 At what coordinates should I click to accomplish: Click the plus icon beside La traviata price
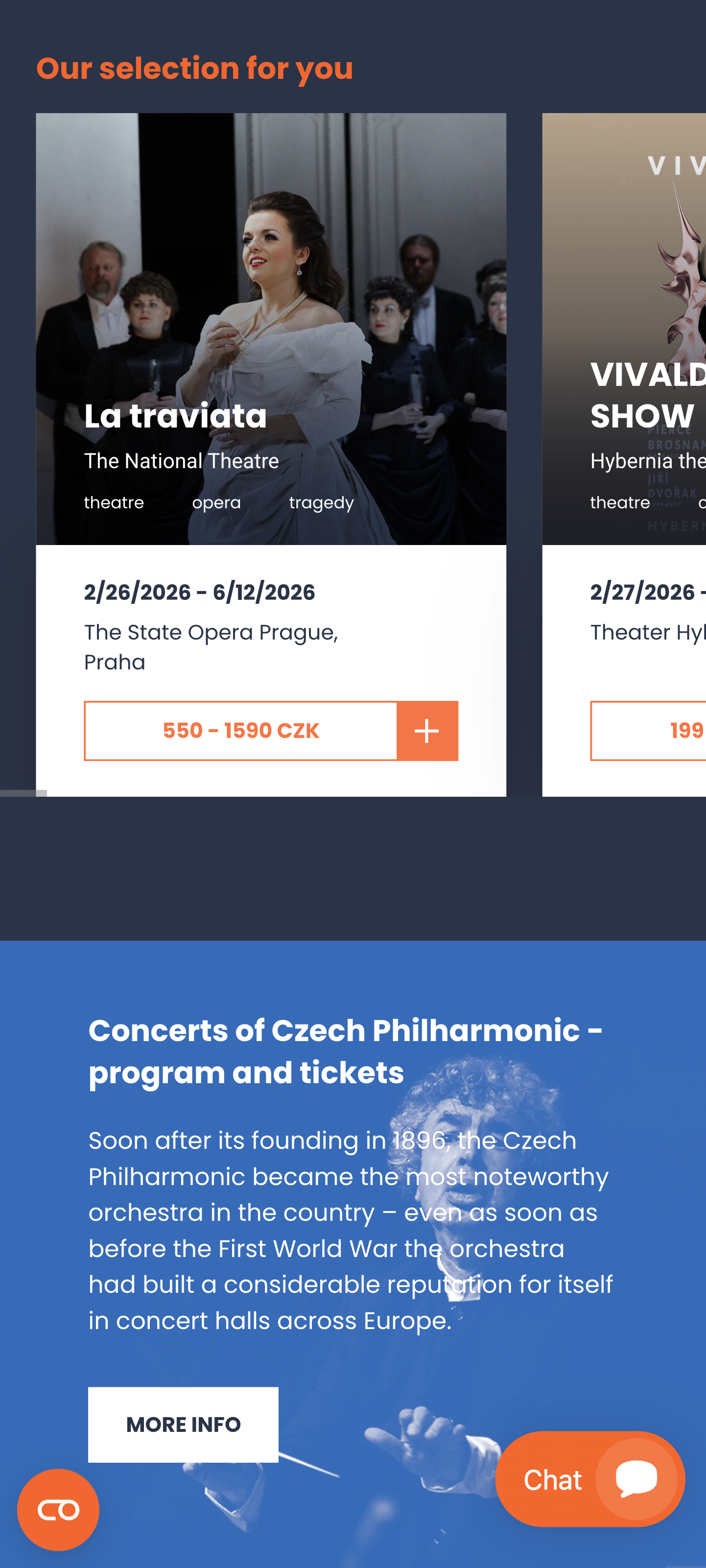[427, 731]
